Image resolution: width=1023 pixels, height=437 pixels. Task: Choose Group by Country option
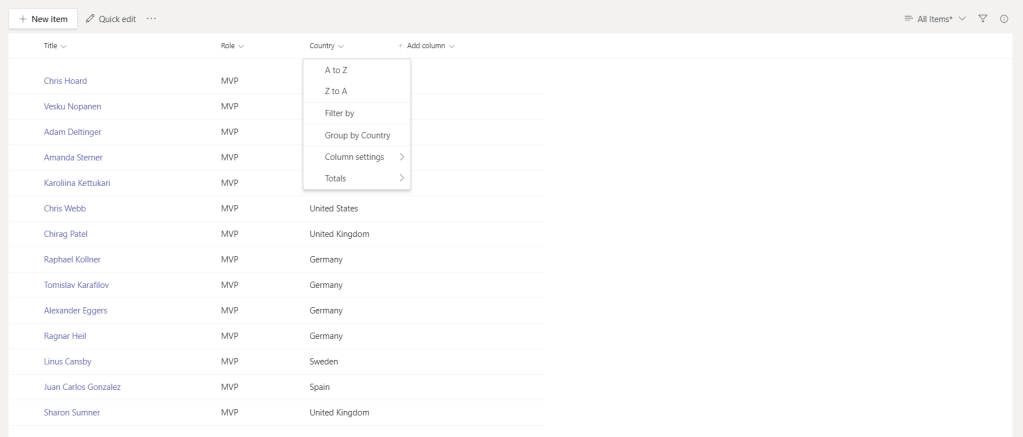pyautogui.click(x=357, y=135)
